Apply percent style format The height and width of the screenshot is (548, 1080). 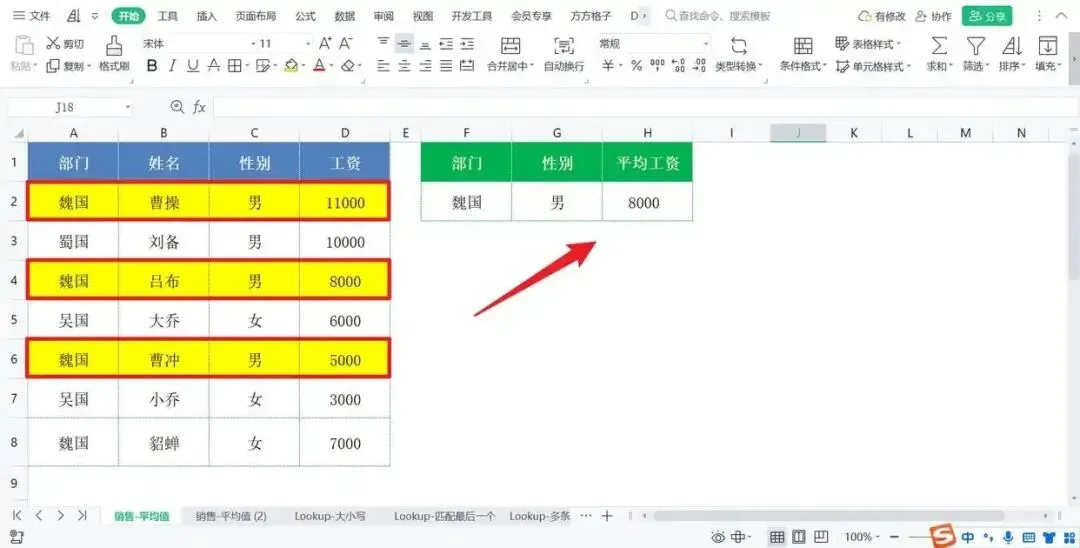(636, 65)
